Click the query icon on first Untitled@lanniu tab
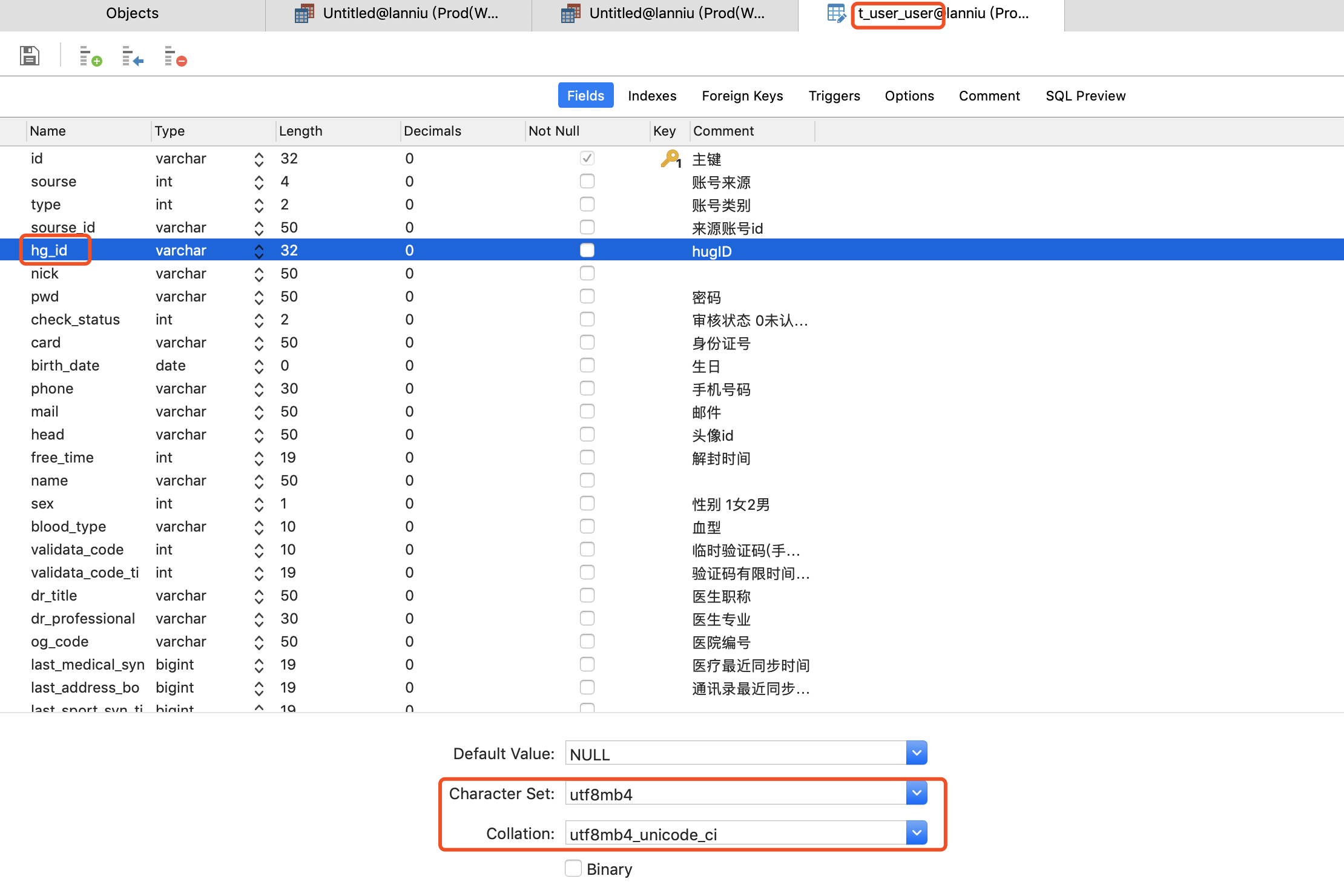 [x=304, y=13]
